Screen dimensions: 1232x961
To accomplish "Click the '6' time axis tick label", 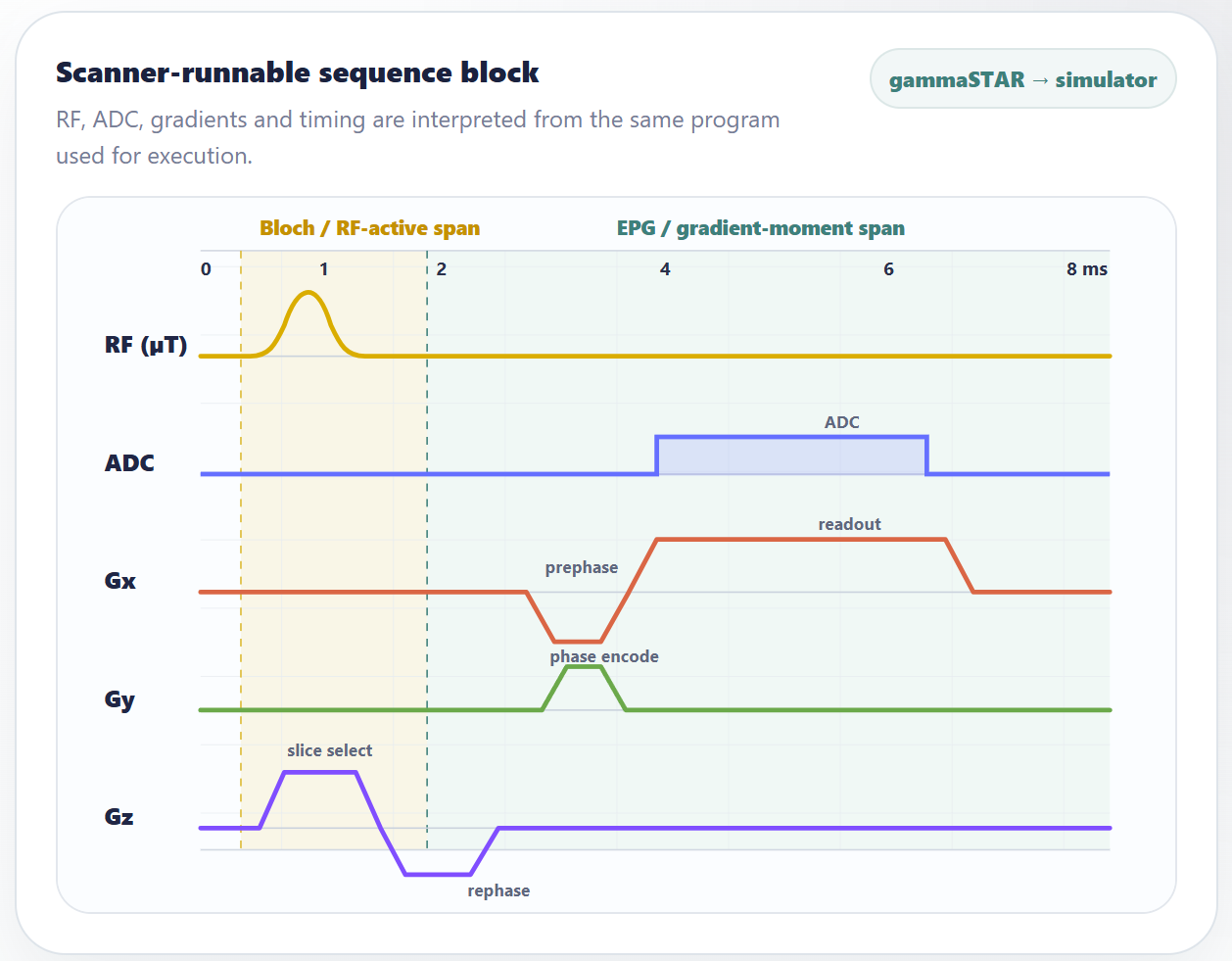I will [x=888, y=269].
